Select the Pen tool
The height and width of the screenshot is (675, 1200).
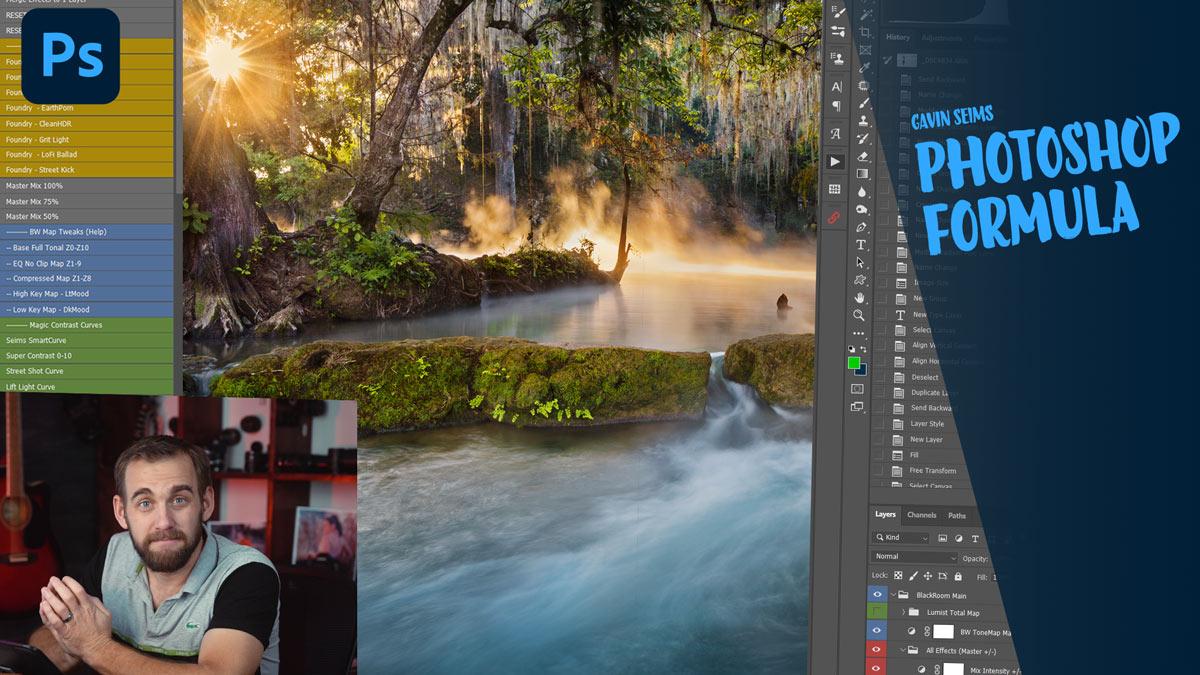pyautogui.click(x=860, y=227)
